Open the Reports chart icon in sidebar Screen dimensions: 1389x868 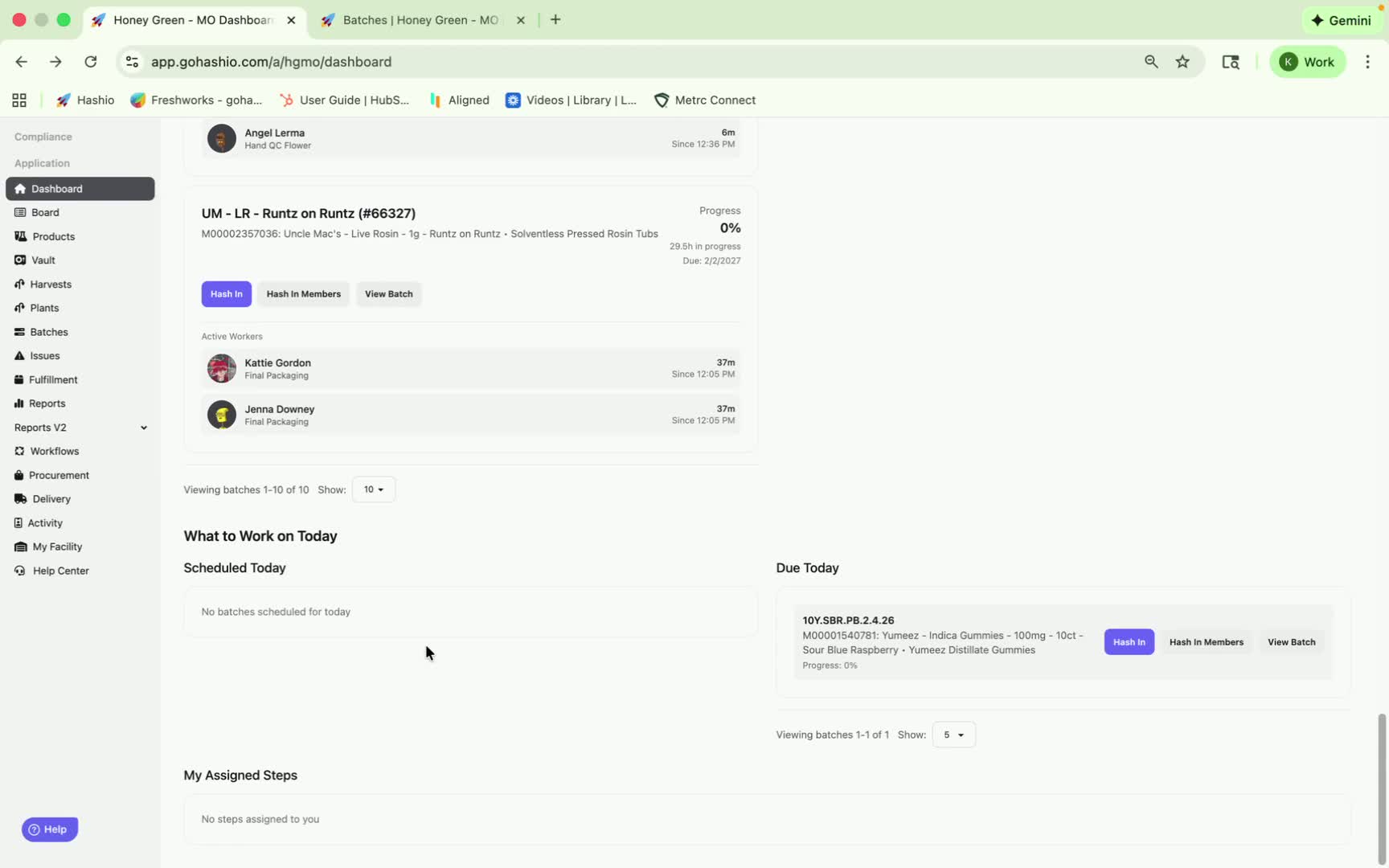point(18,403)
